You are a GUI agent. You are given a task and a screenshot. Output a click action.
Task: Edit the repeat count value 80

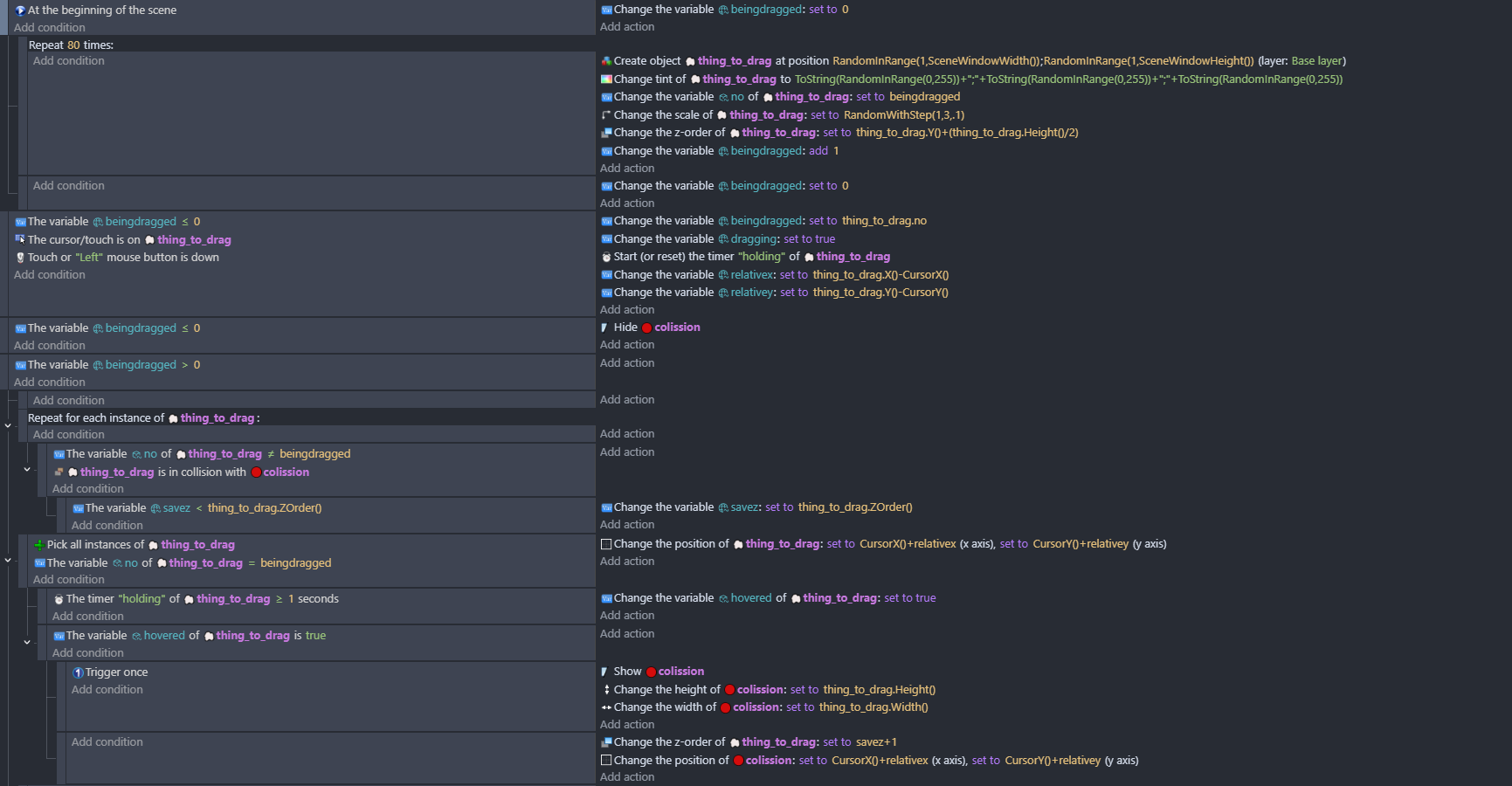(73, 45)
